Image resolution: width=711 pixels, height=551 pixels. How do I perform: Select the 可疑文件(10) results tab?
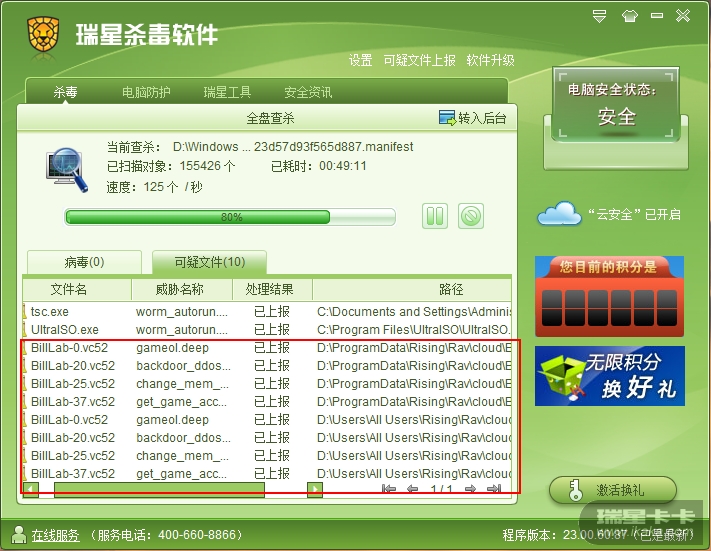click(209, 262)
